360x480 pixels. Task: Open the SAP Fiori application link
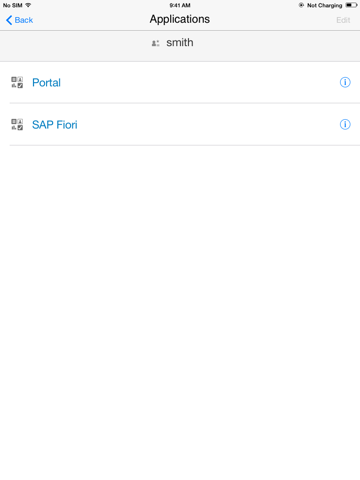click(55, 125)
